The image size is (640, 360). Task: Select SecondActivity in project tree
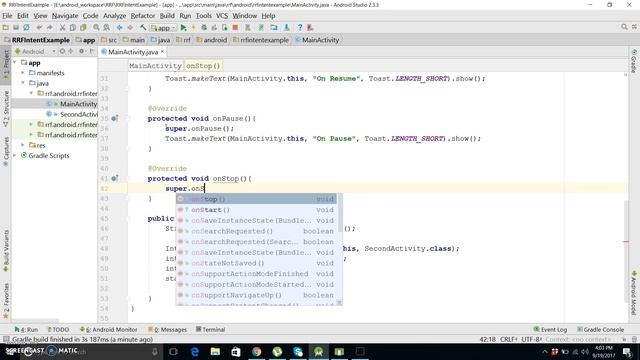tap(79, 114)
